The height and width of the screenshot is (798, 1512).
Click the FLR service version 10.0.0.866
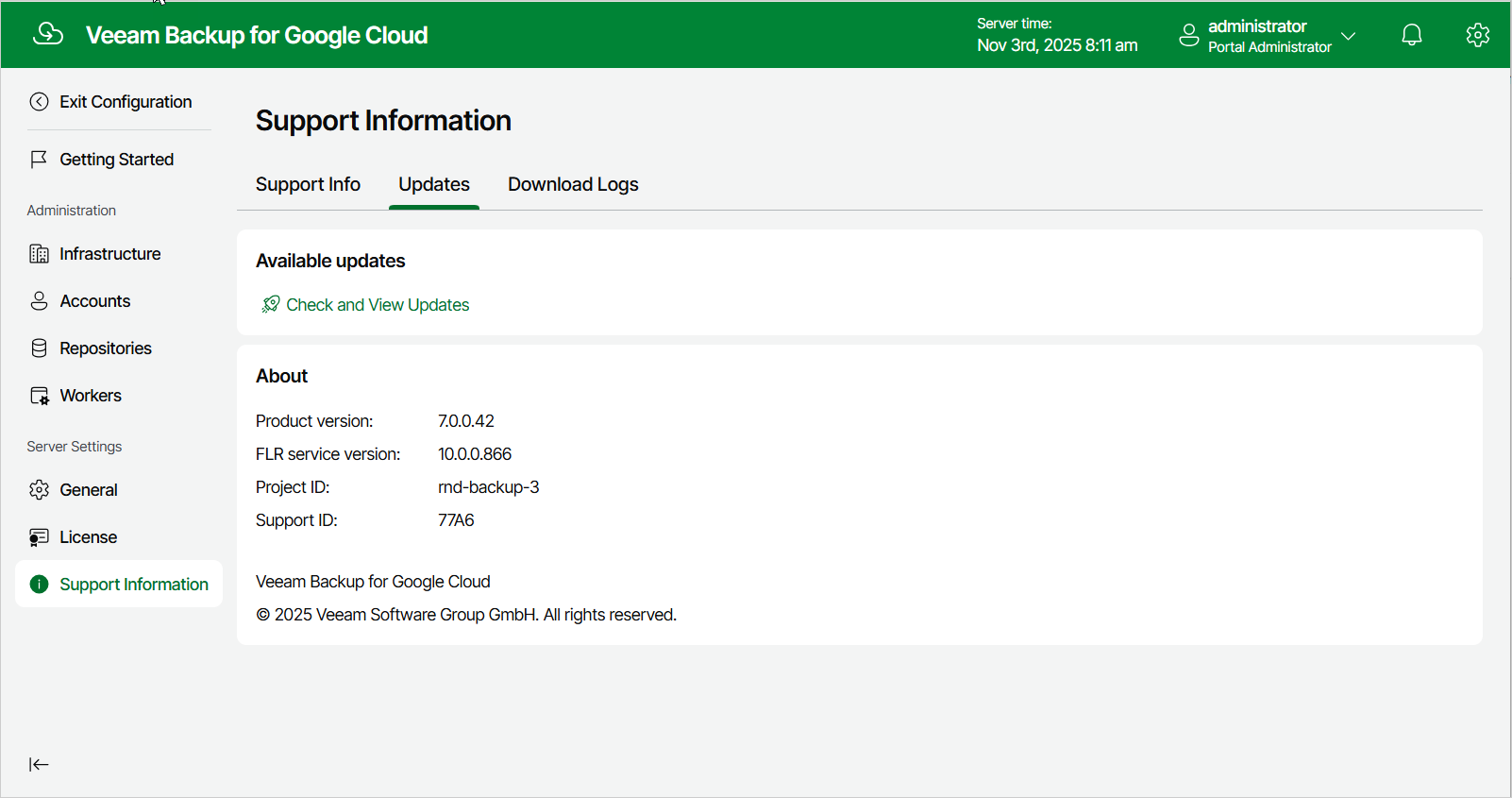click(475, 454)
